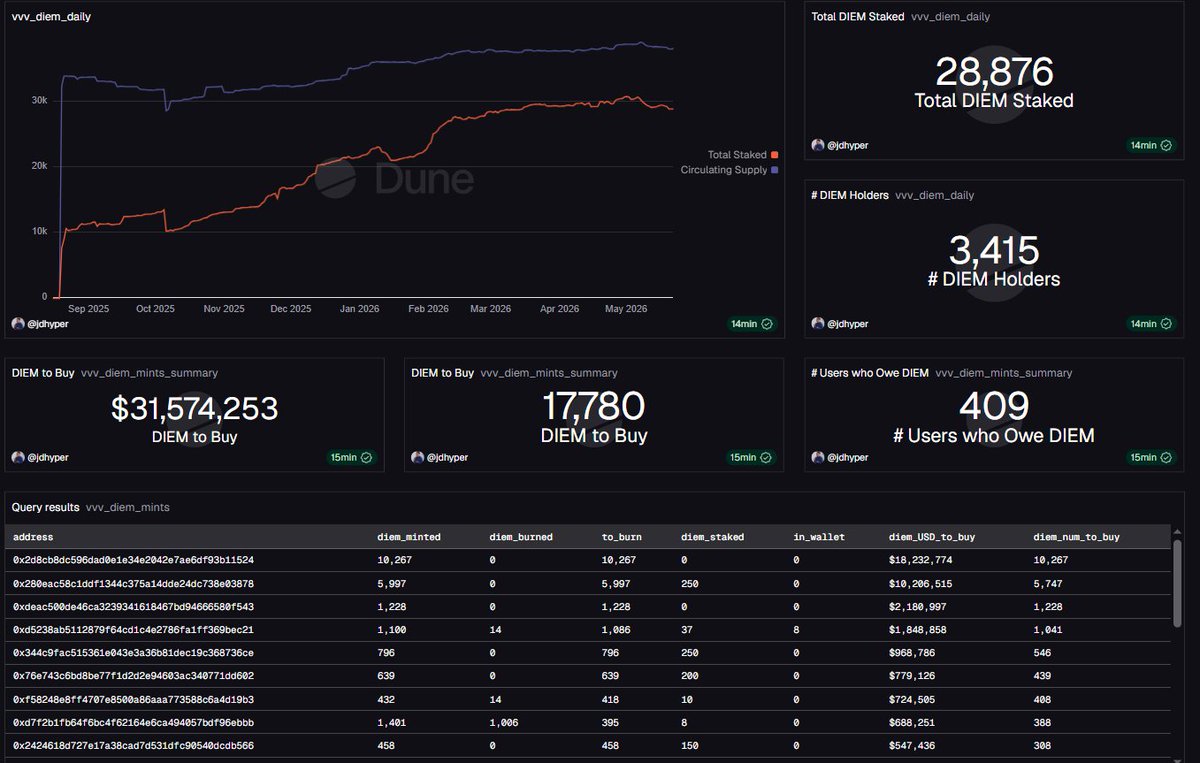The height and width of the screenshot is (763, 1200).
Task: Open vvv_diem_daily query link beside Total DIEM Staked
Action: (x=950, y=17)
